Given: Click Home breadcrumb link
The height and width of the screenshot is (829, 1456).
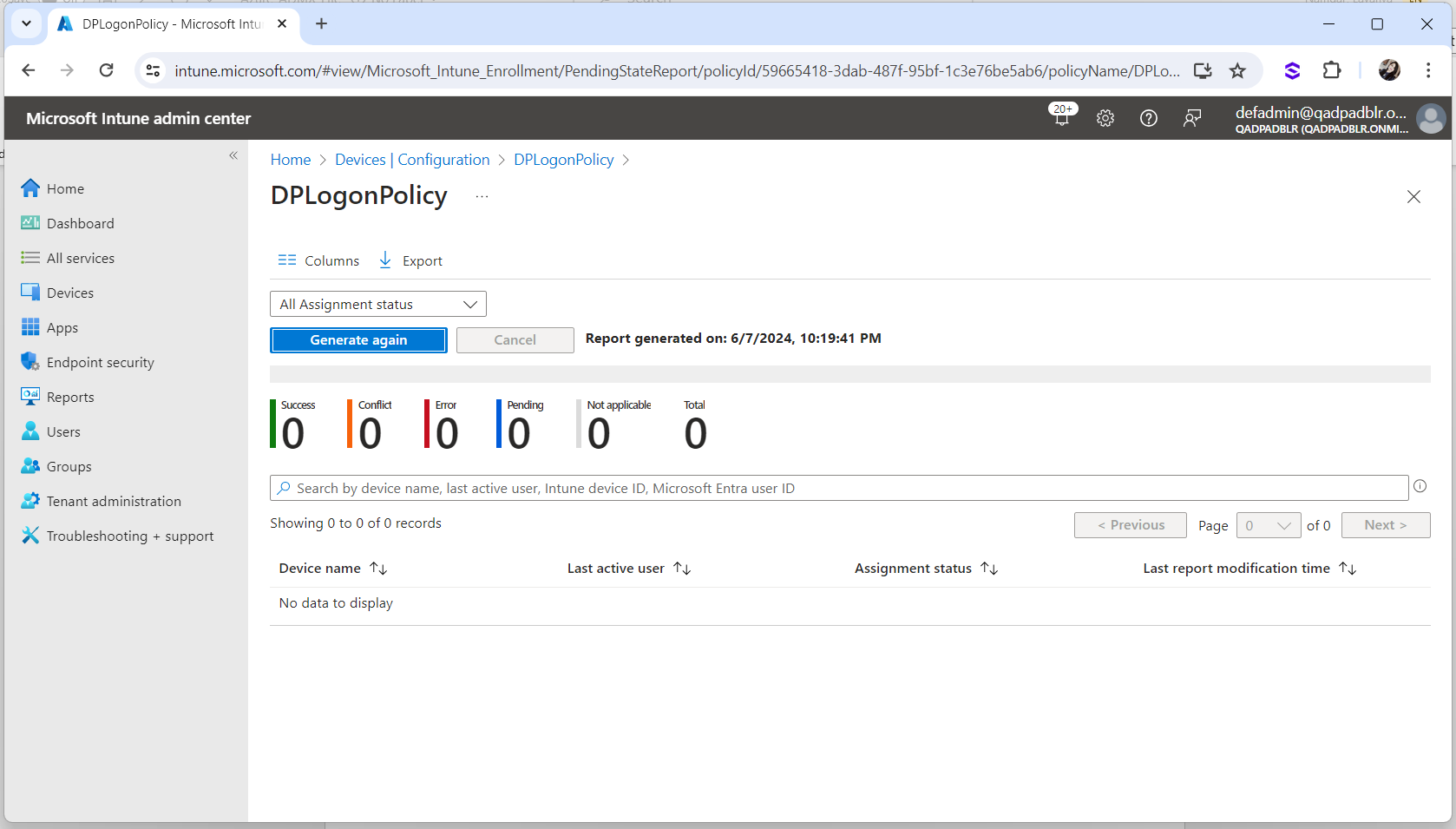Looking at the screenshot, I should tap(291, 160).
